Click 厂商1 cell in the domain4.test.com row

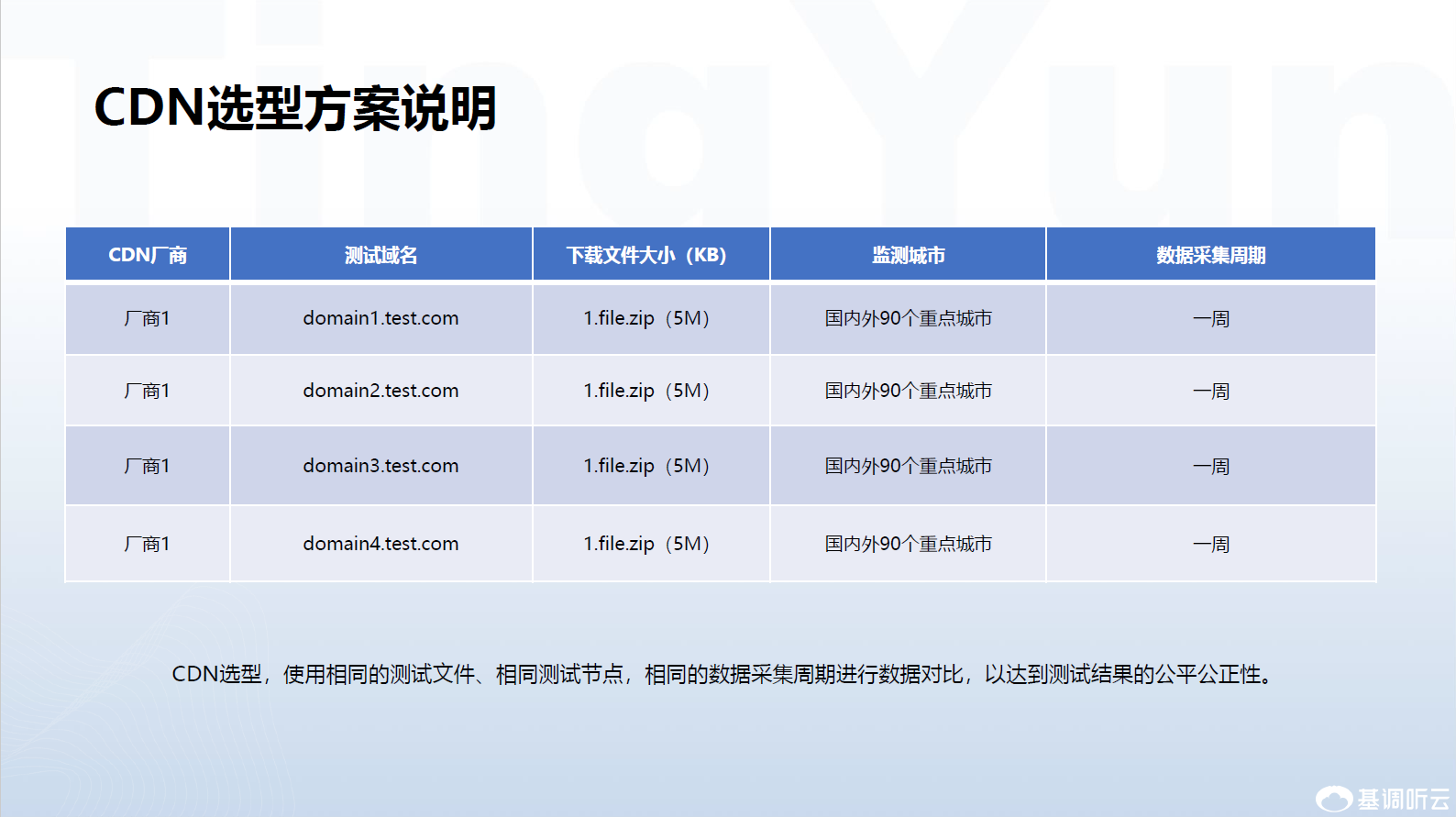coord(148,544)
